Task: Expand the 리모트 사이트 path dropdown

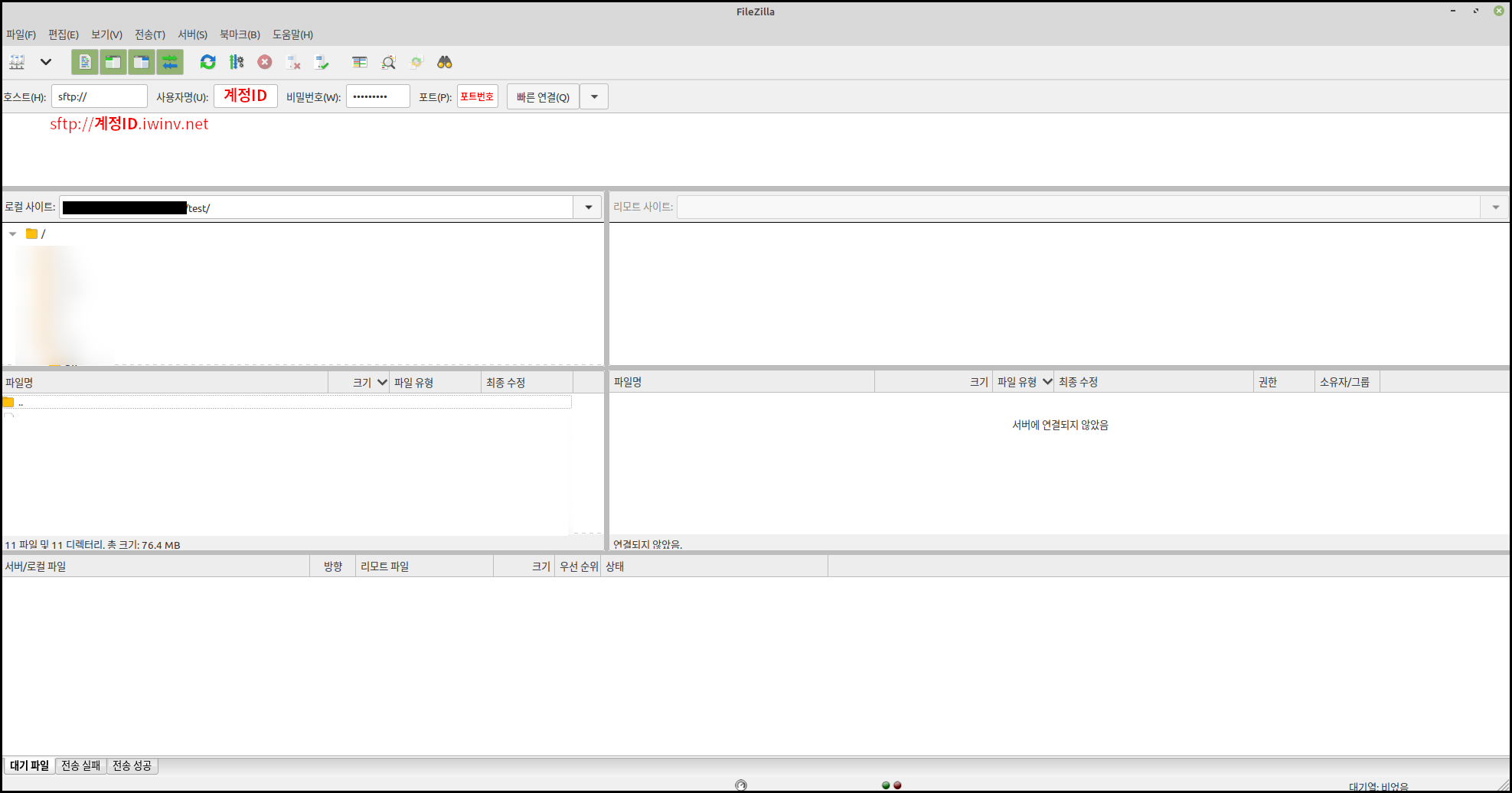Action: [x=1495, y=207]
